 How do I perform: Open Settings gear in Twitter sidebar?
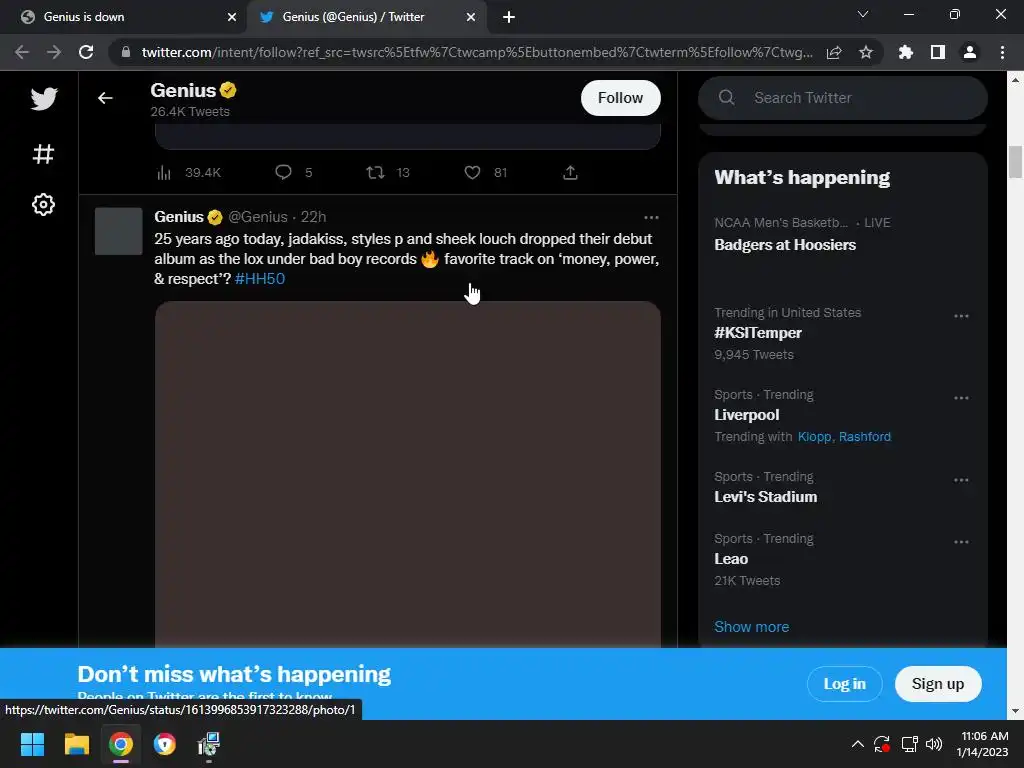(x=43, y=205)
